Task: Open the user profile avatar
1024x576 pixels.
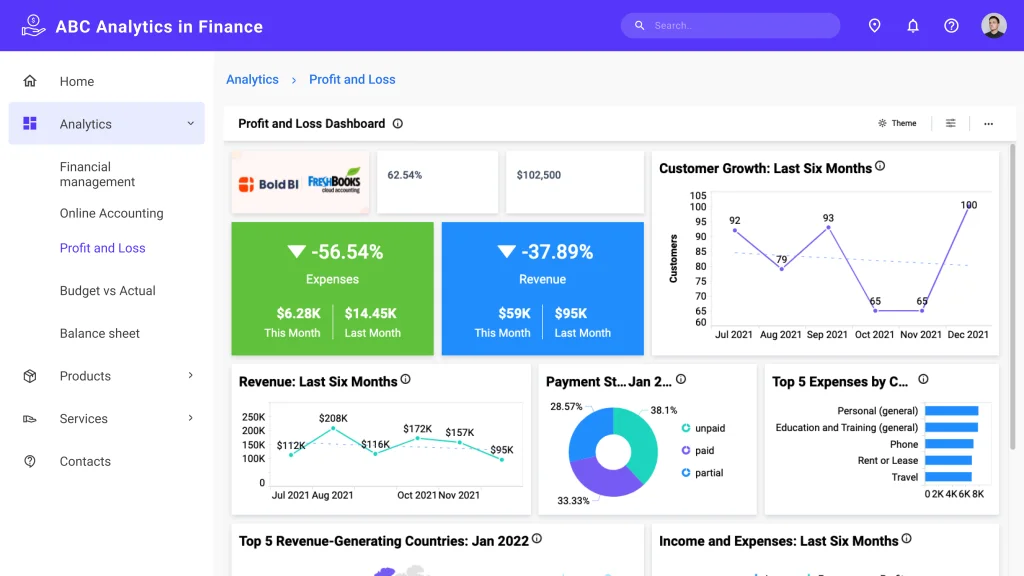Action: tap(993, 25)
